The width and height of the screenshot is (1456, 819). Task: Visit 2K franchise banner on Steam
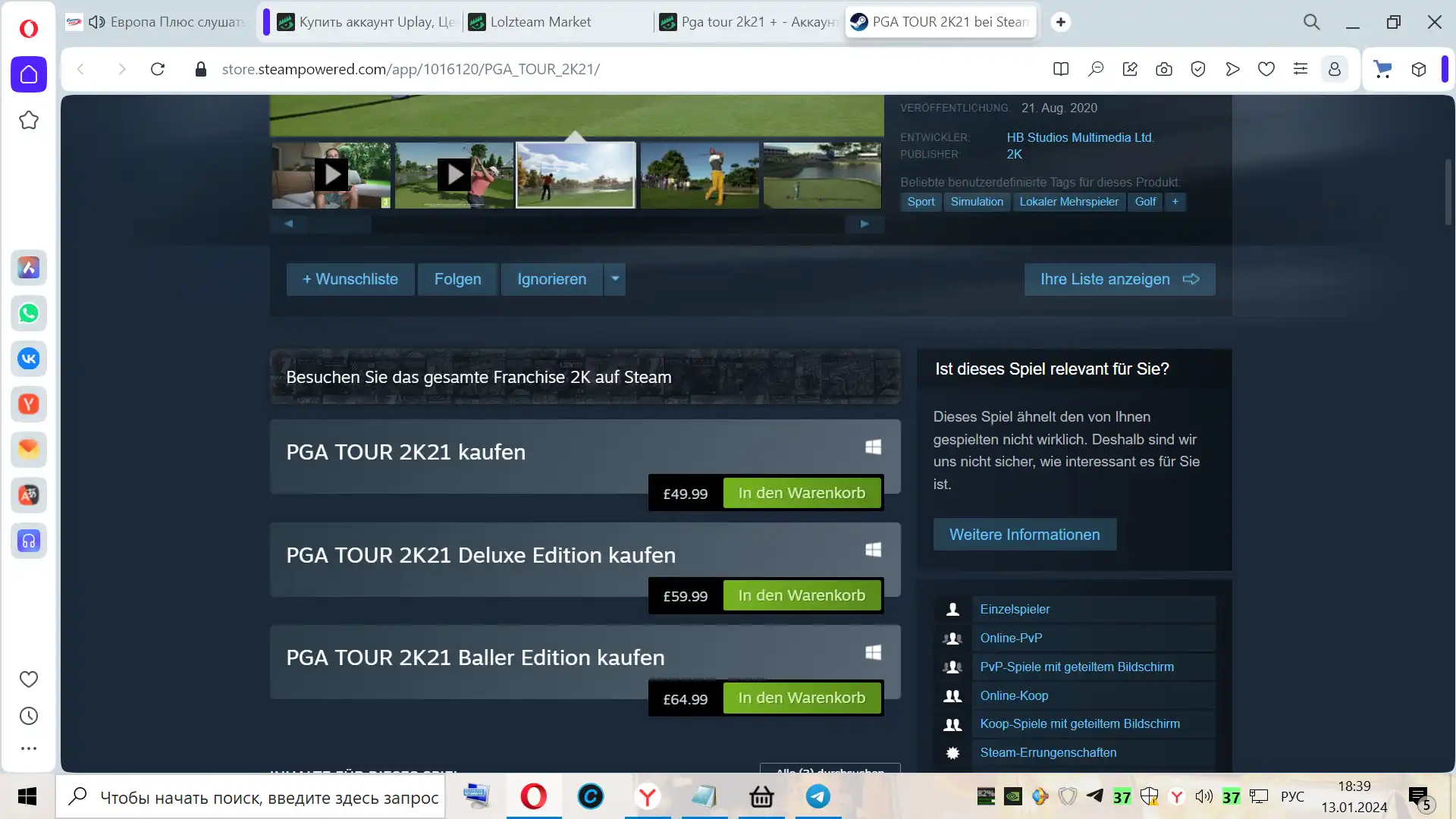click(x=585, y=377)
